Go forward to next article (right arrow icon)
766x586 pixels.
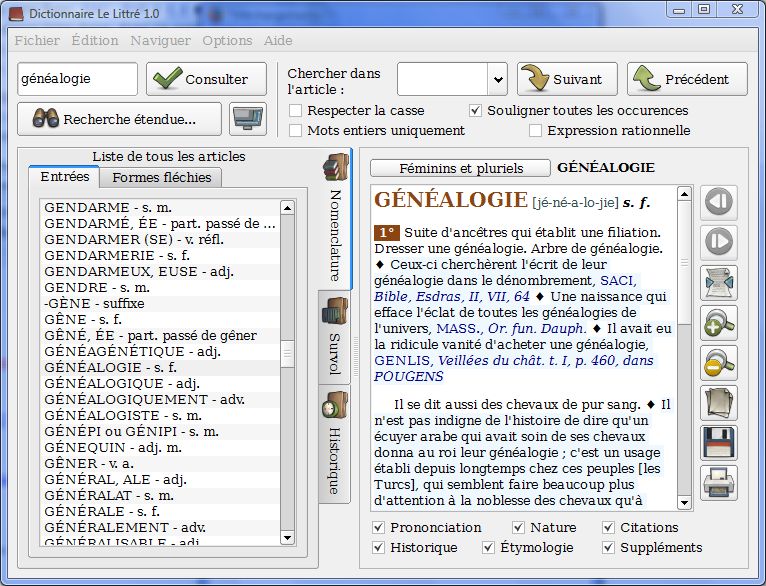click(x=719, y=242)
